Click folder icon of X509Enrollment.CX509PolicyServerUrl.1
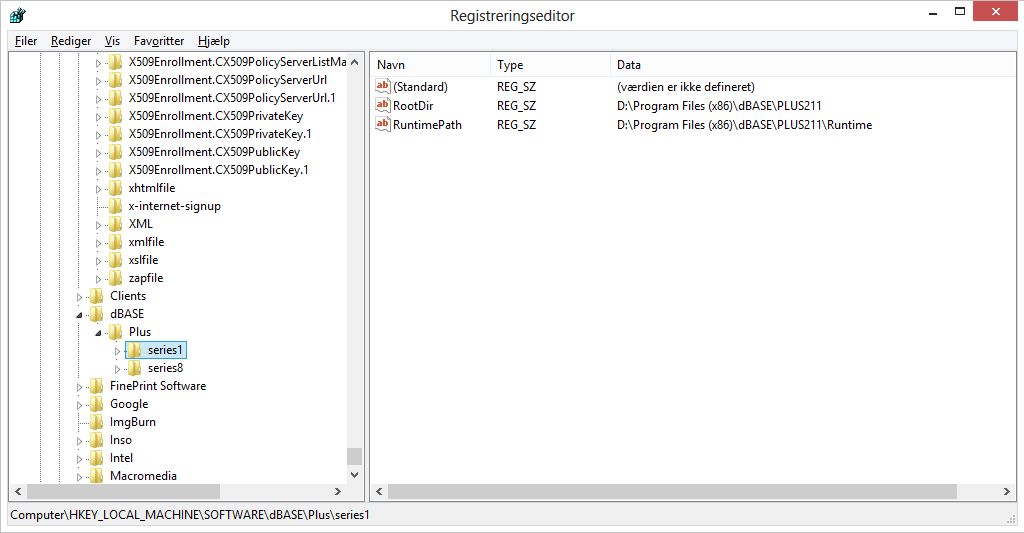 tap(115, 98)
